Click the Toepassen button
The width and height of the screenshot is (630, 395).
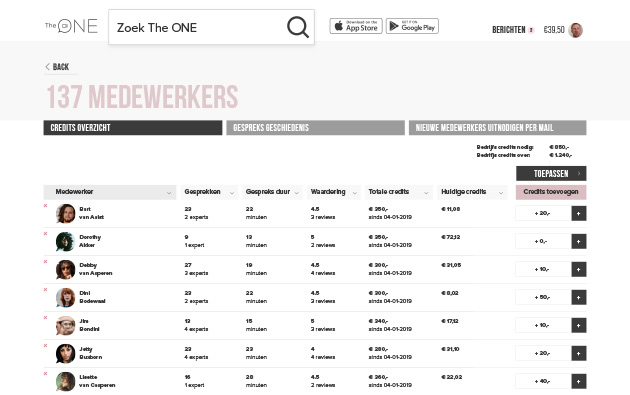point(551,174)
